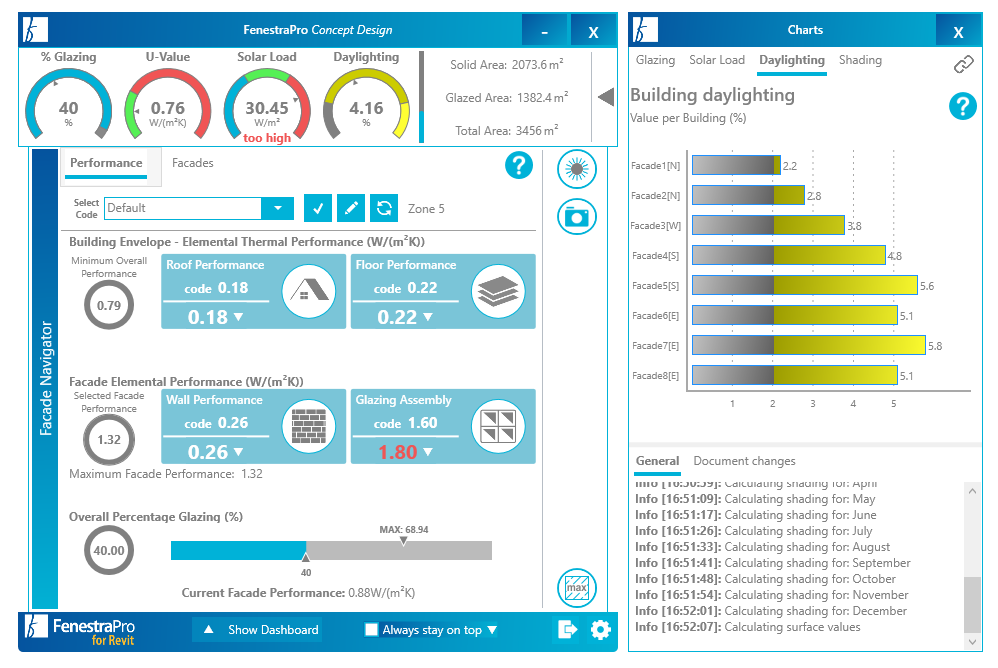Open the Document changes tab
Screen dimensions: 998x668
click(744, 461)
